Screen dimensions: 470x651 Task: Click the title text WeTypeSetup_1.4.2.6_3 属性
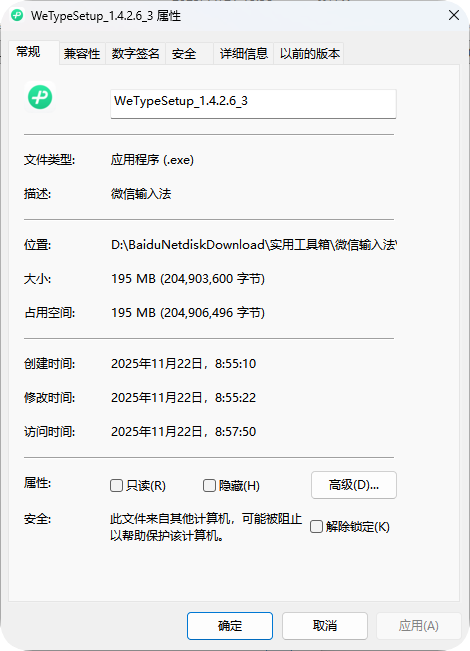click(x=106, y=16)
